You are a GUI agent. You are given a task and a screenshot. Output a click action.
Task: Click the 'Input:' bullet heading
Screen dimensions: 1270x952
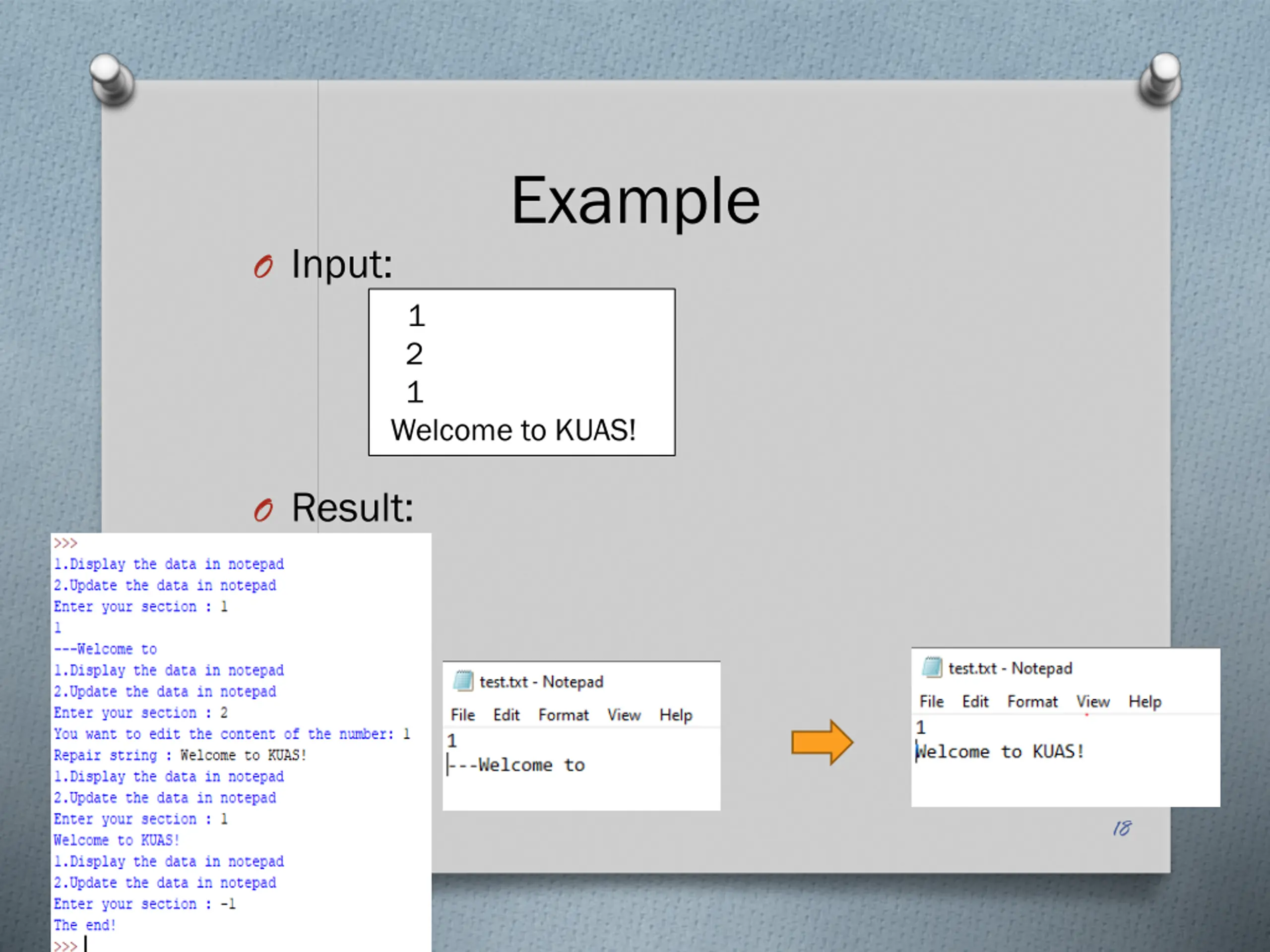click(342, 265)
